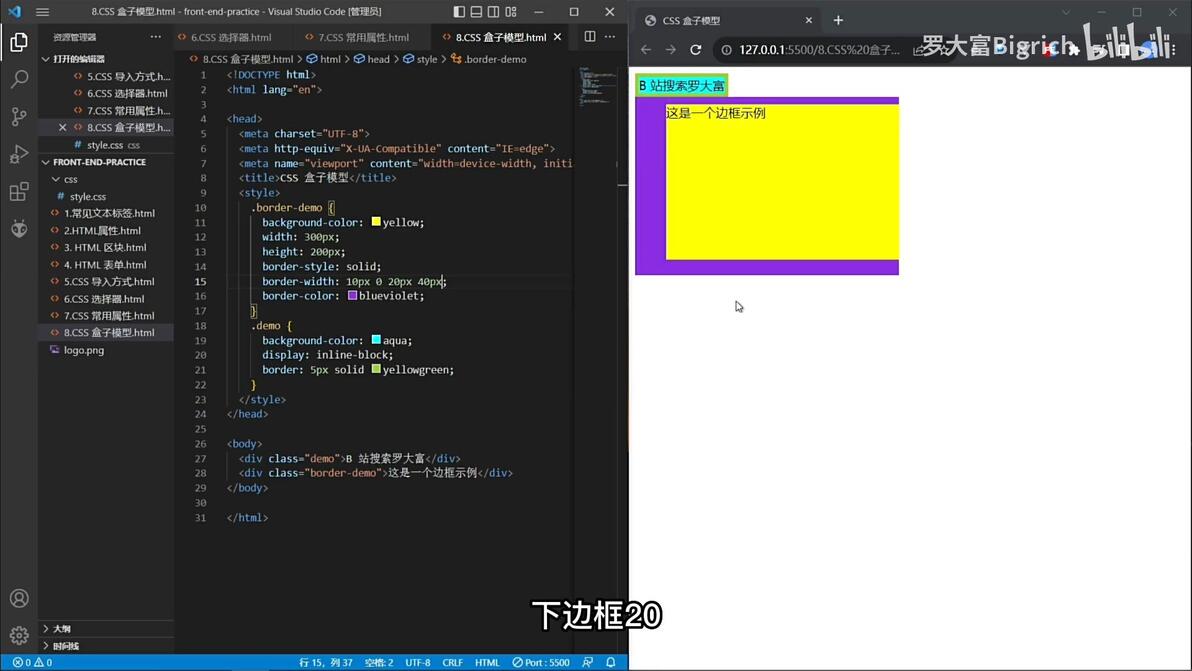Open the alien-face icon in the activity bar

pyautogui.click(x=19, y=228)
